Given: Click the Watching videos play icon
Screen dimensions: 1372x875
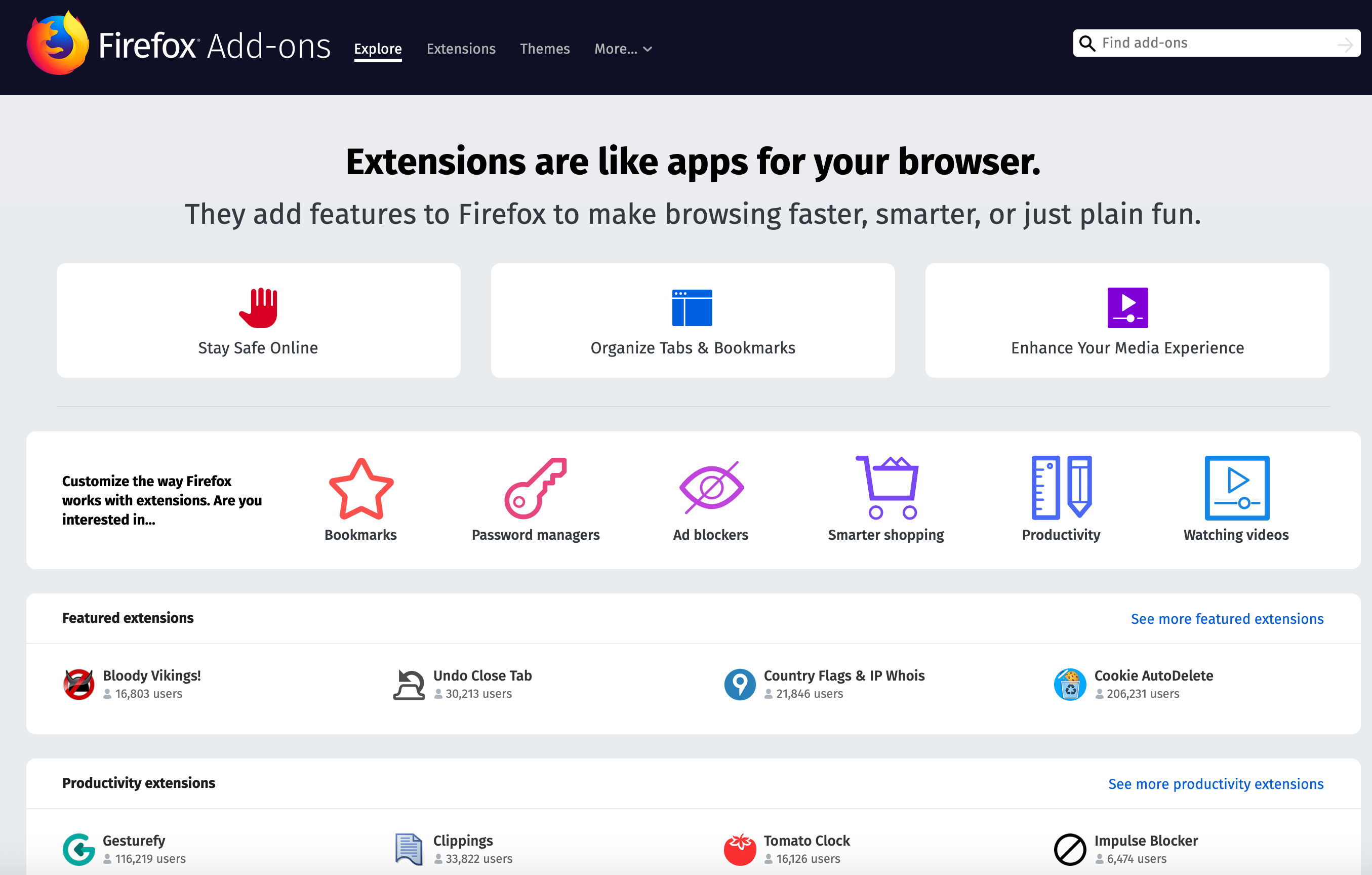Looking at the screenshot, I should [1237, 488].
